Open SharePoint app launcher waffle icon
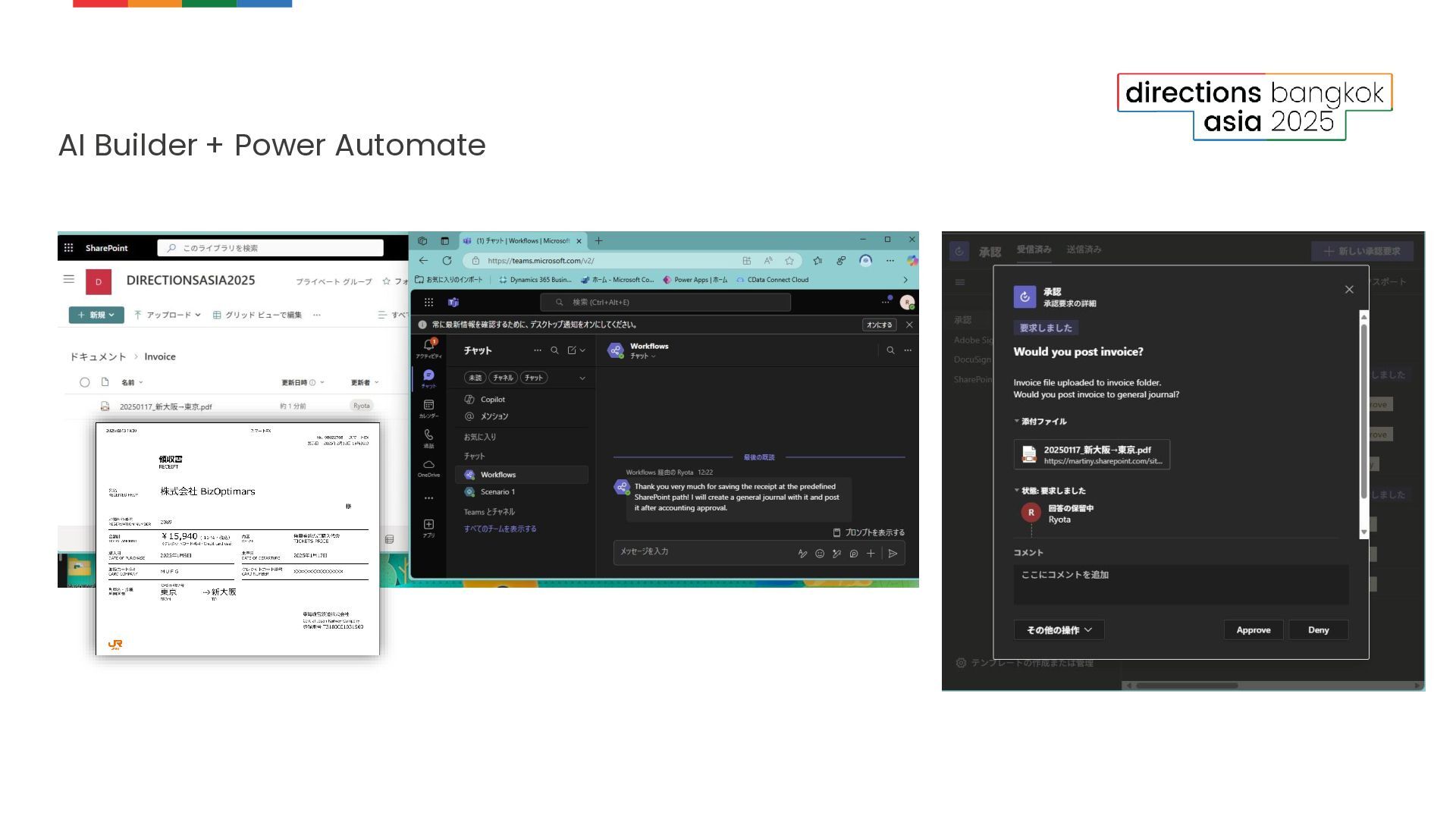 tap(69, 248)
